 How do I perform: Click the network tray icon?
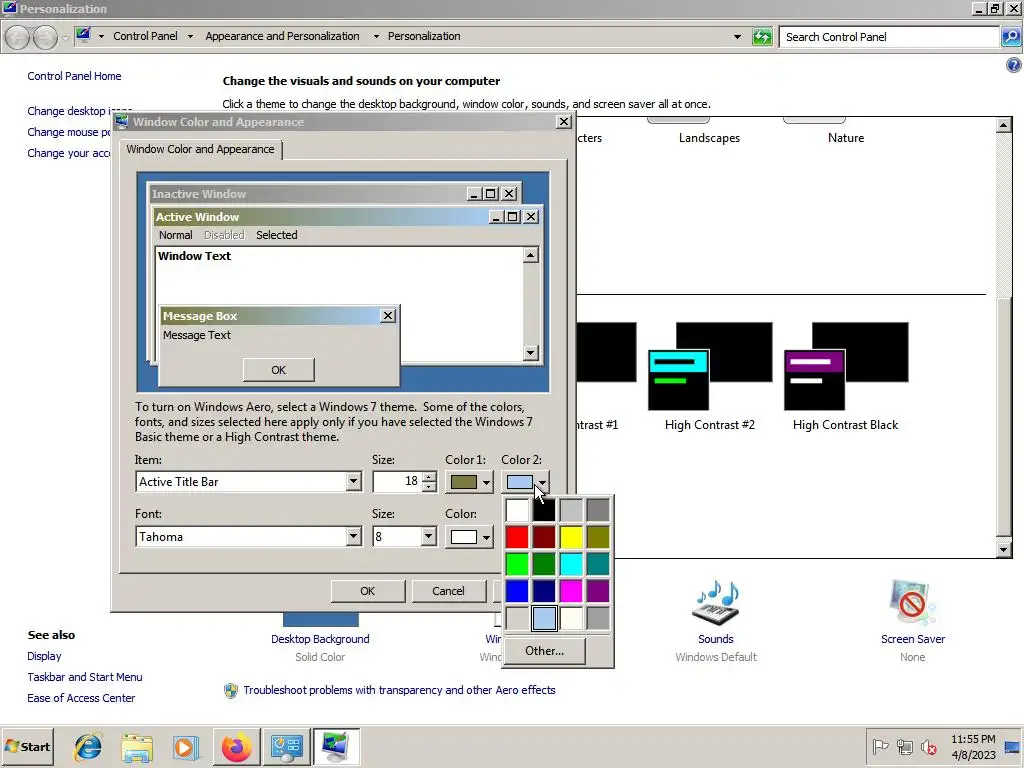[904, 746]
